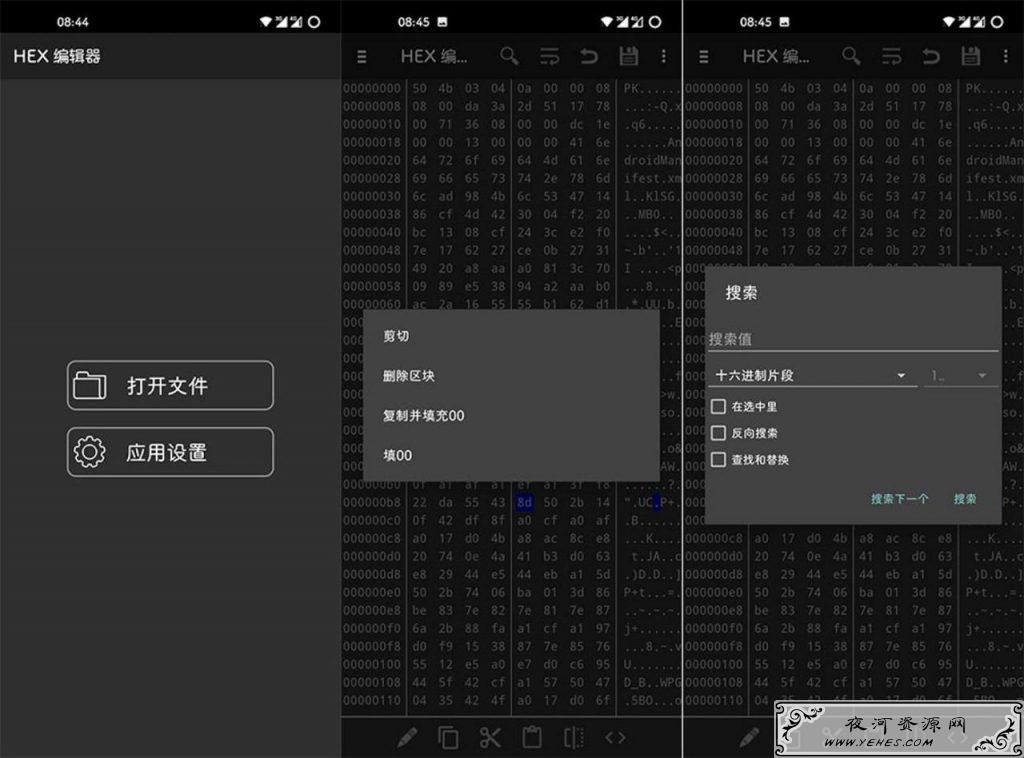Tap the folder icon beside 打开文件
The width and height of the screenshot is (1024, 758).
(x=90, y=385)
